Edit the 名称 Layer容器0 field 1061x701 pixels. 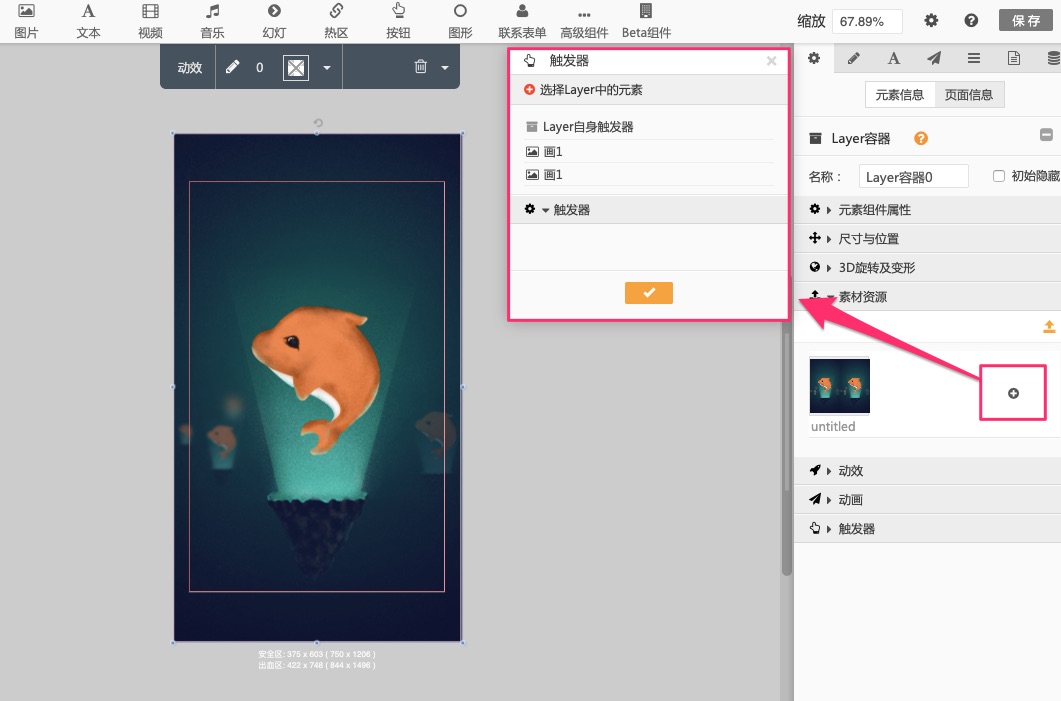point(913,177)
